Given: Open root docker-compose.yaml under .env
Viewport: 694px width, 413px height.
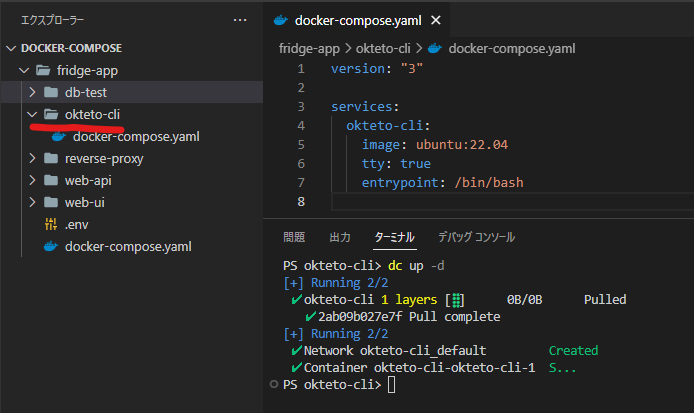Looking at the screenshot, I should pyautogui.click(x=127, y=246).
